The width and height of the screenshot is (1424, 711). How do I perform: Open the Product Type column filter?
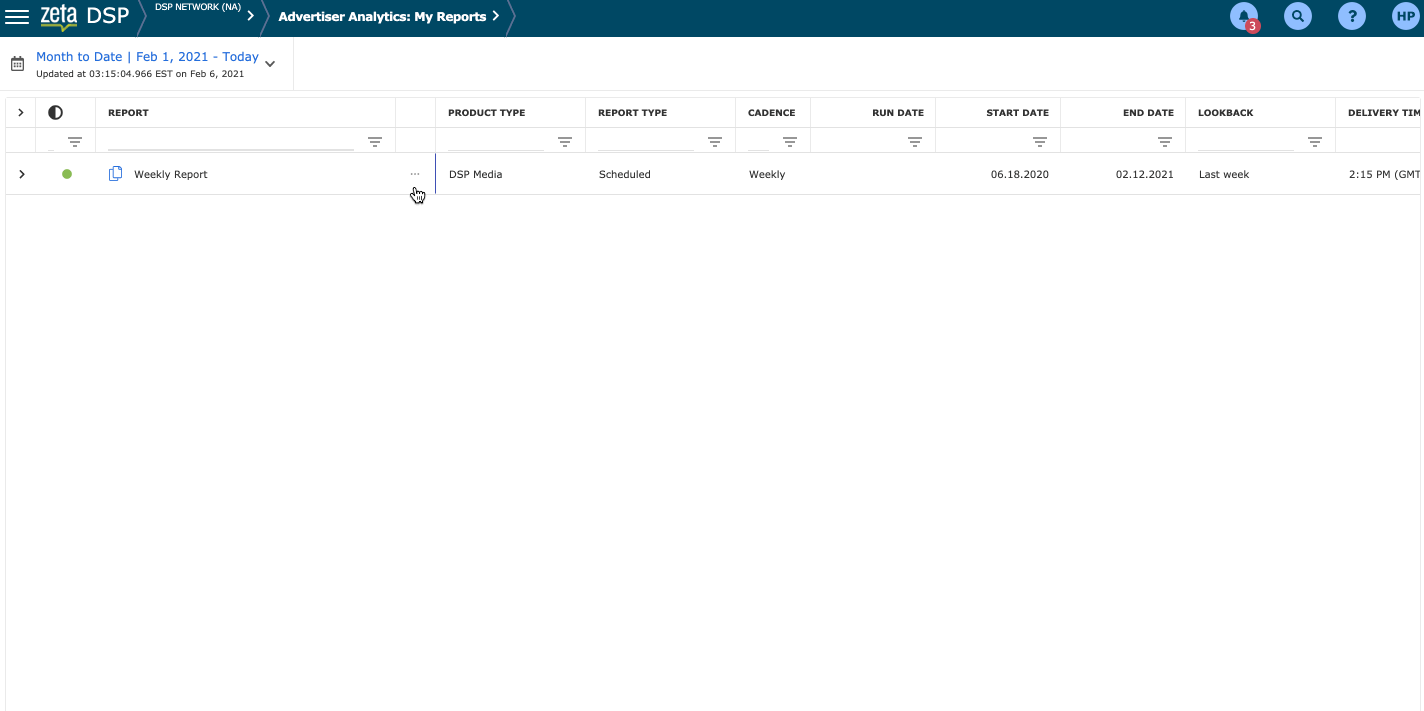click(x=564, y=142)
